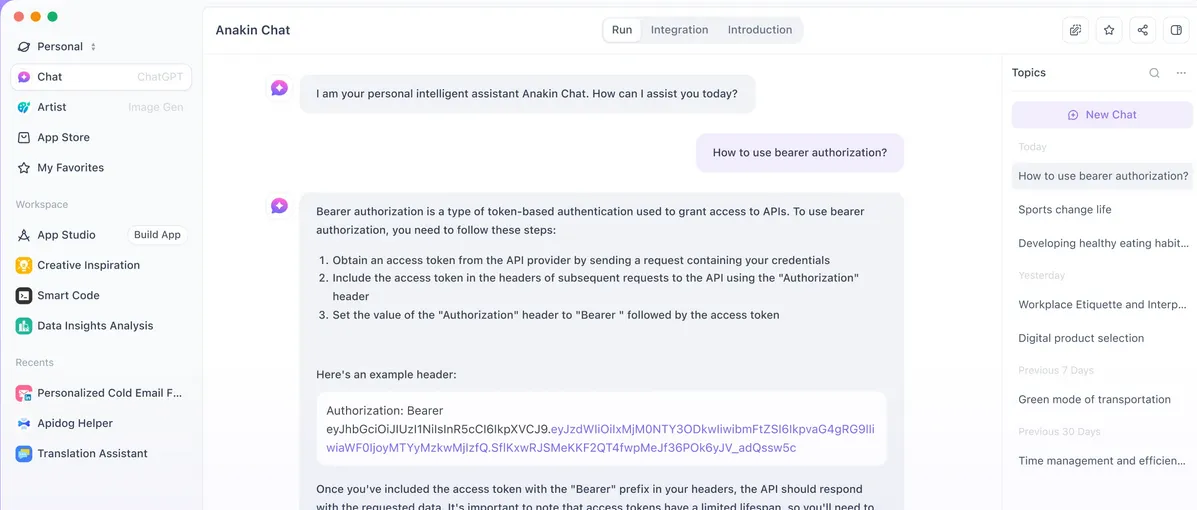Open the Translation Assistant recent app

92,453
